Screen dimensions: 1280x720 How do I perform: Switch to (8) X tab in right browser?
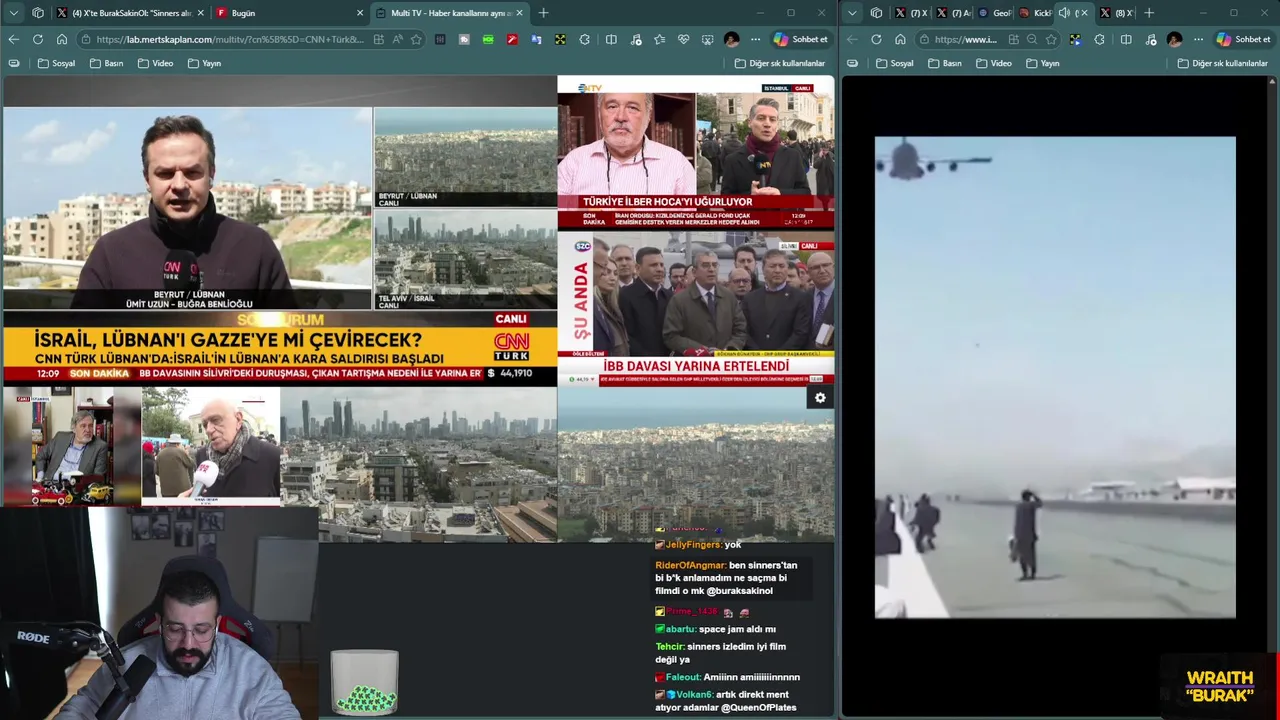(1116, 13)
